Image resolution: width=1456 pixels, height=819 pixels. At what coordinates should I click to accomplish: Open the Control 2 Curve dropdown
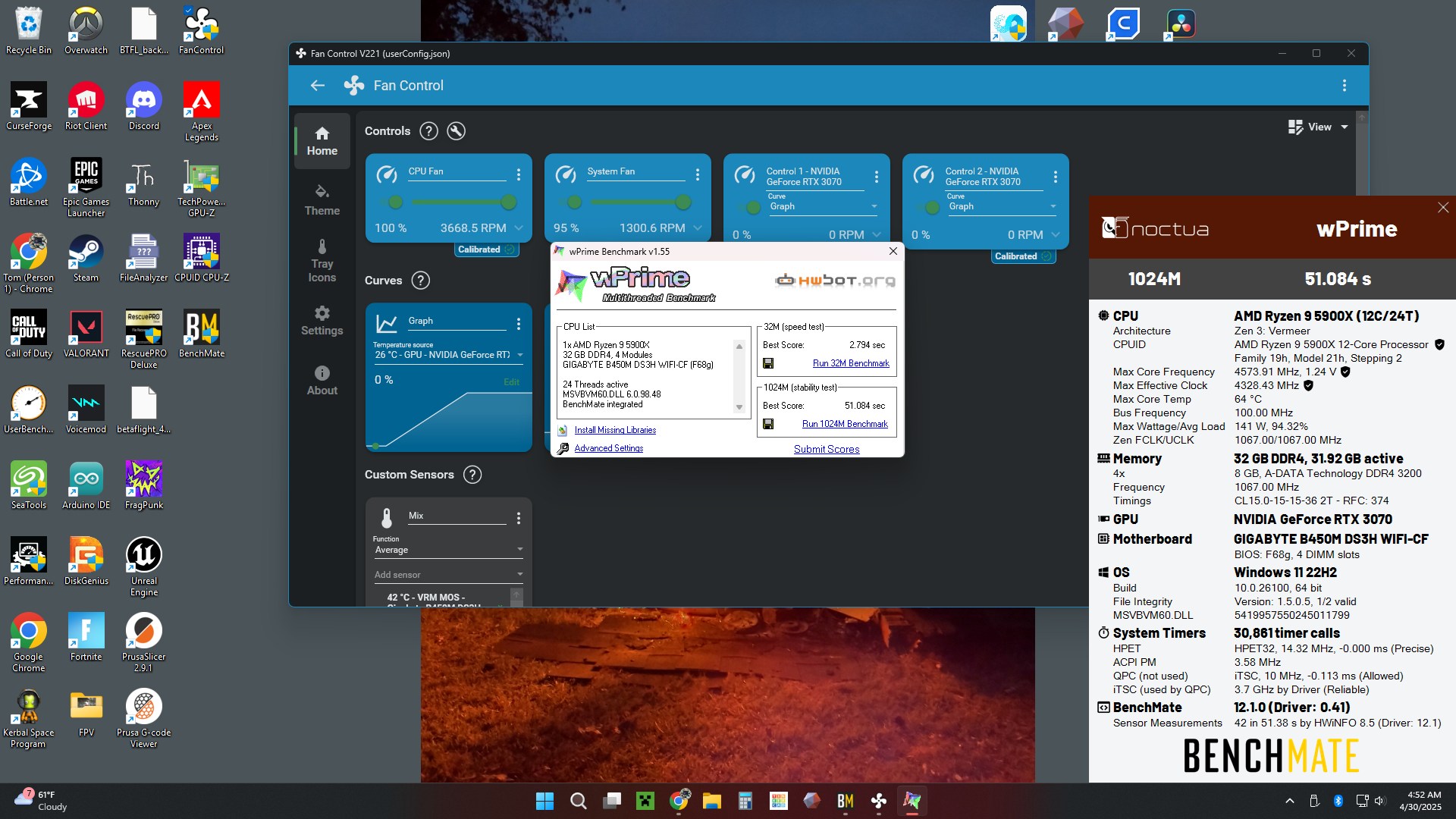click(x=1003, y=206)
